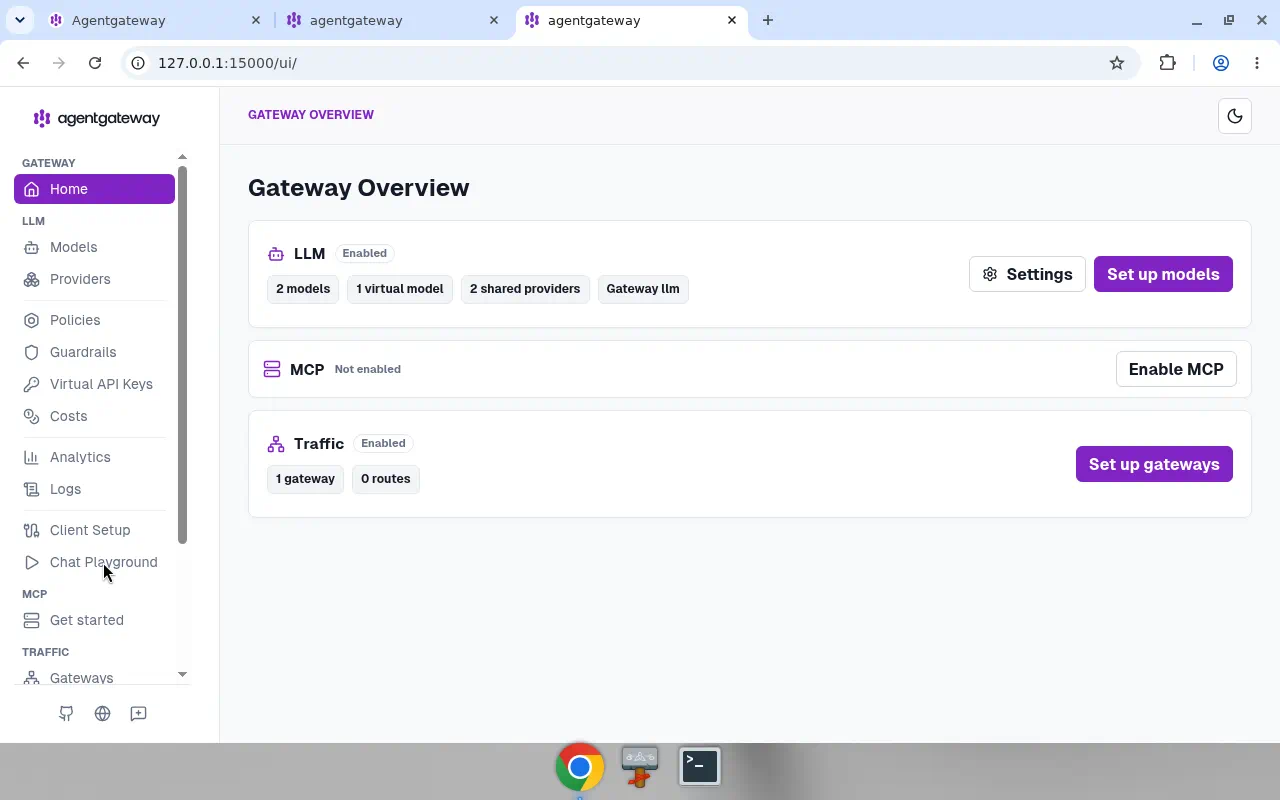1280x800 pixels.
Task: Click the agentgateway logo in the sidebar
Action: 96,118
